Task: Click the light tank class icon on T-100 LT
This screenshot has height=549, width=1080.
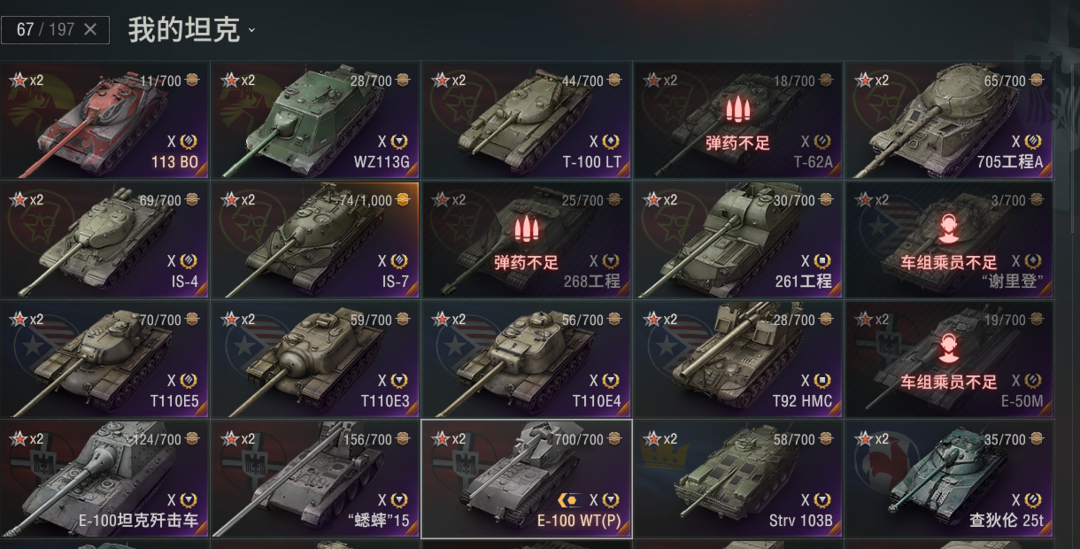Action: tap(610, 141)
